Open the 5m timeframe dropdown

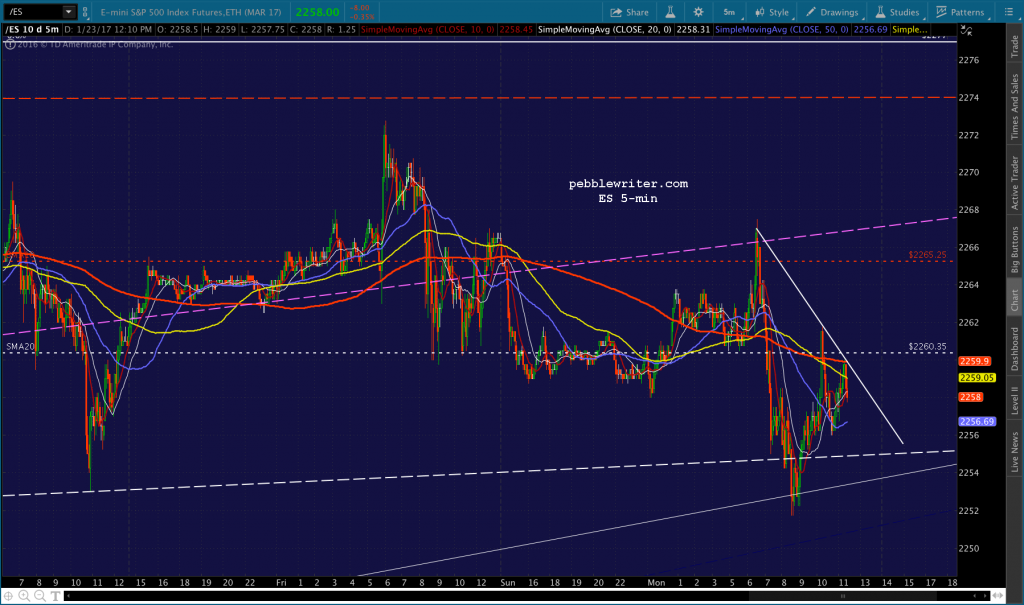[731, 12]
